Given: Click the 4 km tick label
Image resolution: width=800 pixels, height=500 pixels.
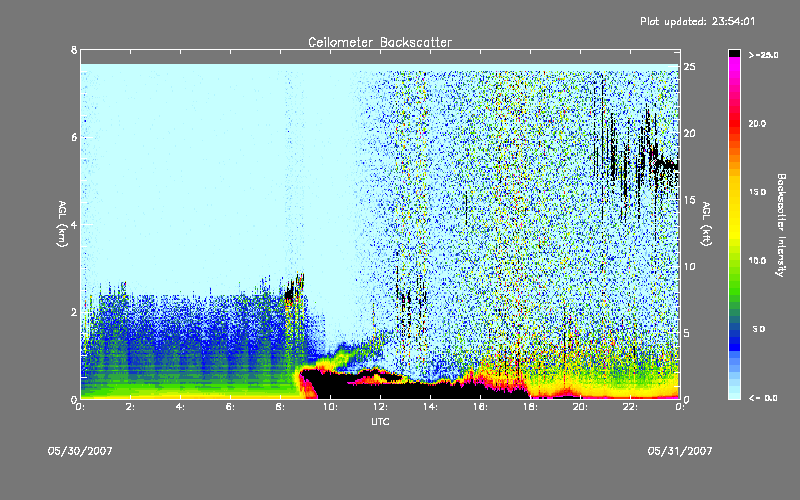Looking at the screenshot, I should tap(74, 224).
